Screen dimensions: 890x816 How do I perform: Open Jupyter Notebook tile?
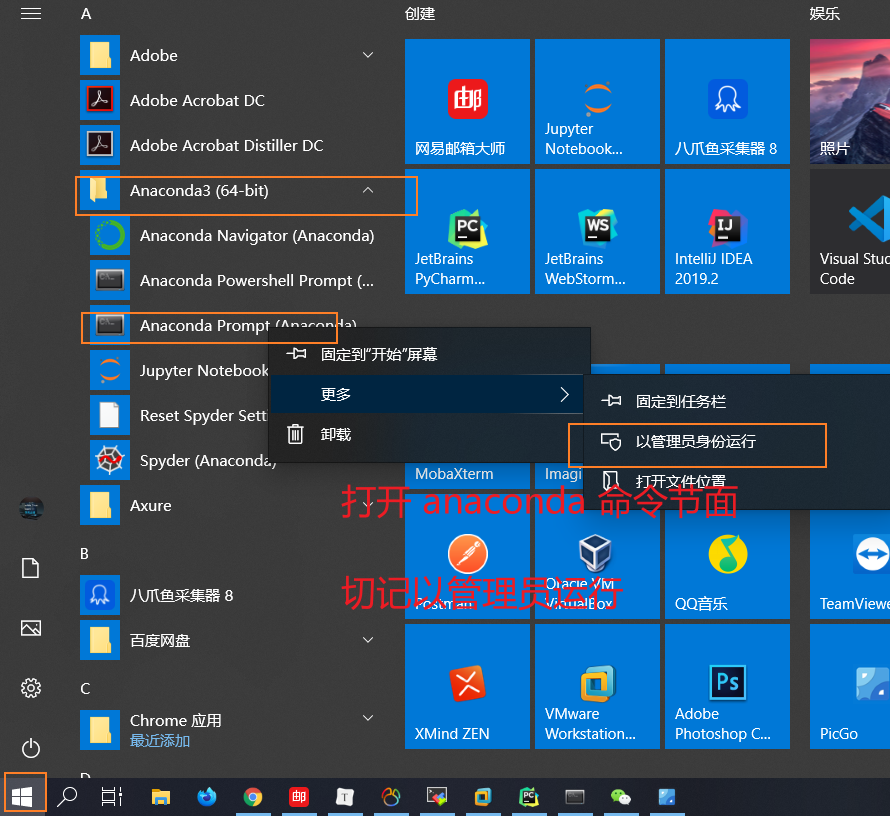[597, 102]
